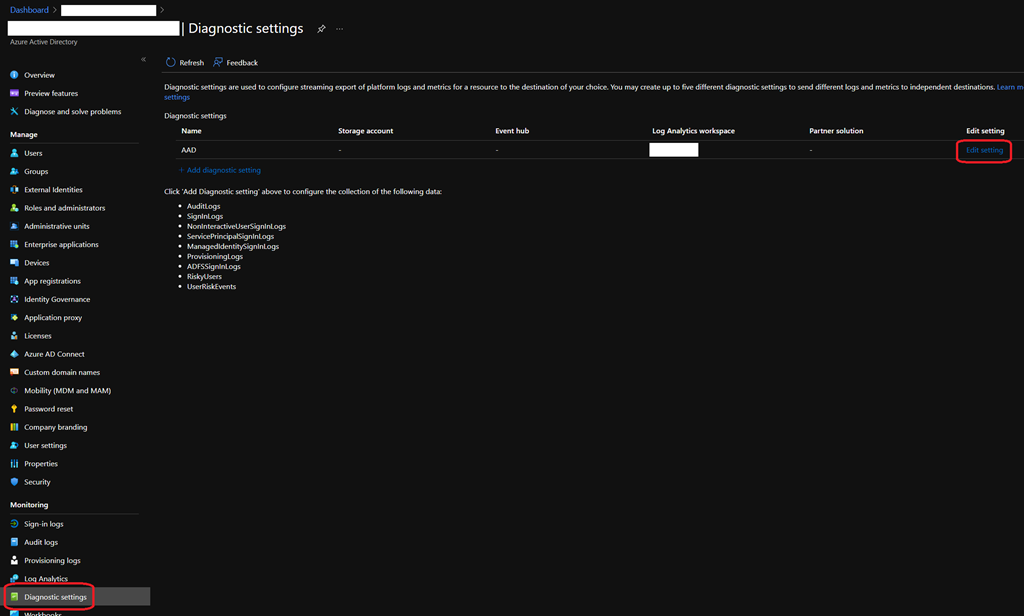
Task: Click the Security shield icon
Action: point(14,482)
